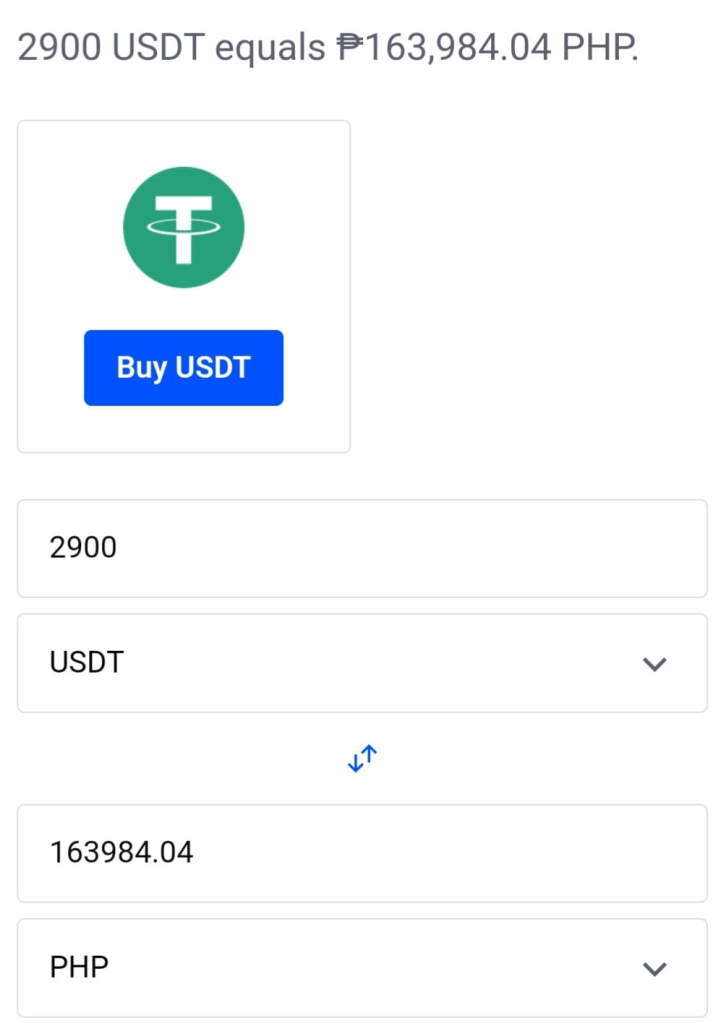Open the USDT currency dropdown

click(362, 663)
